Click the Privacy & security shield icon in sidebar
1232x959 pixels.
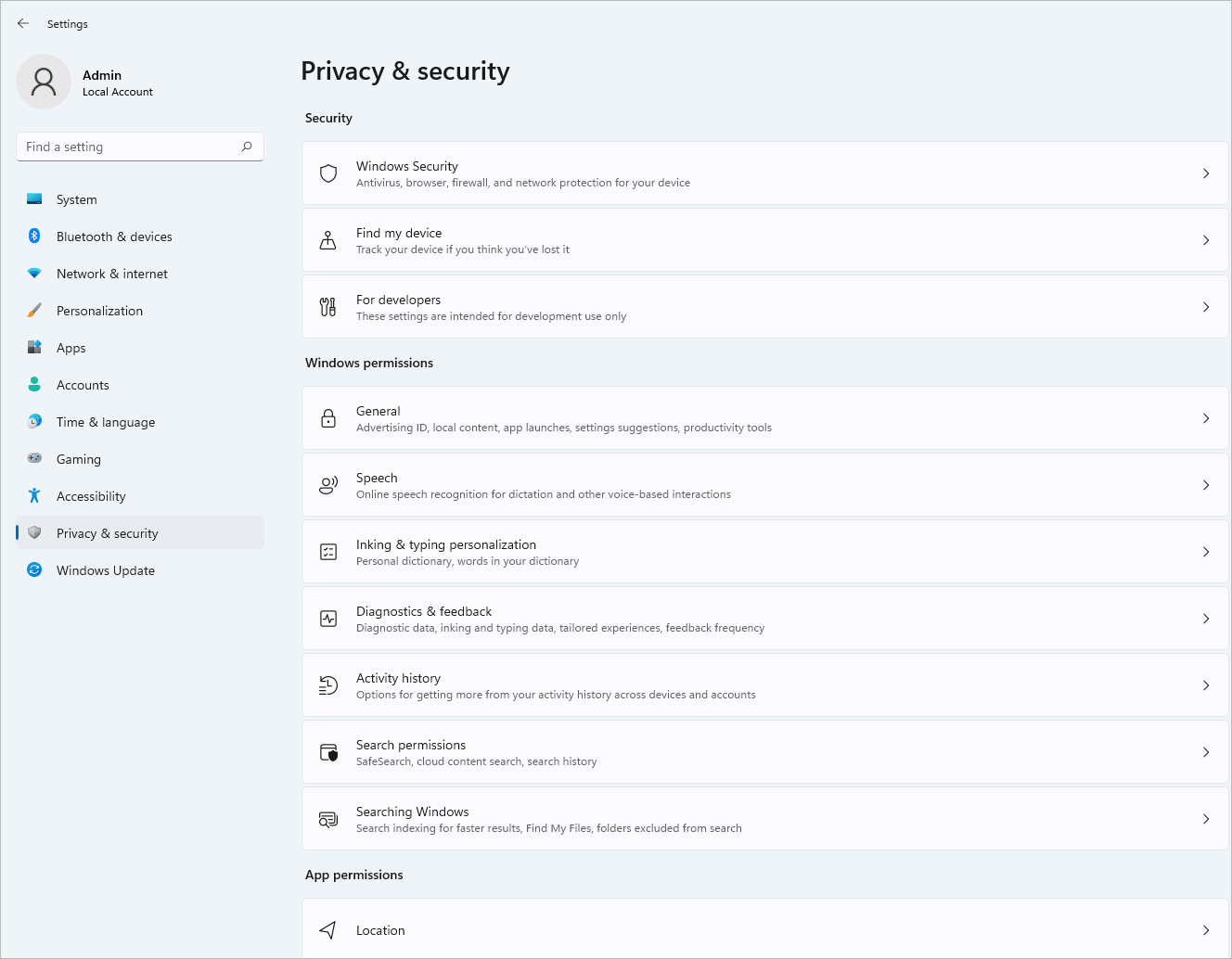[34, 532]
